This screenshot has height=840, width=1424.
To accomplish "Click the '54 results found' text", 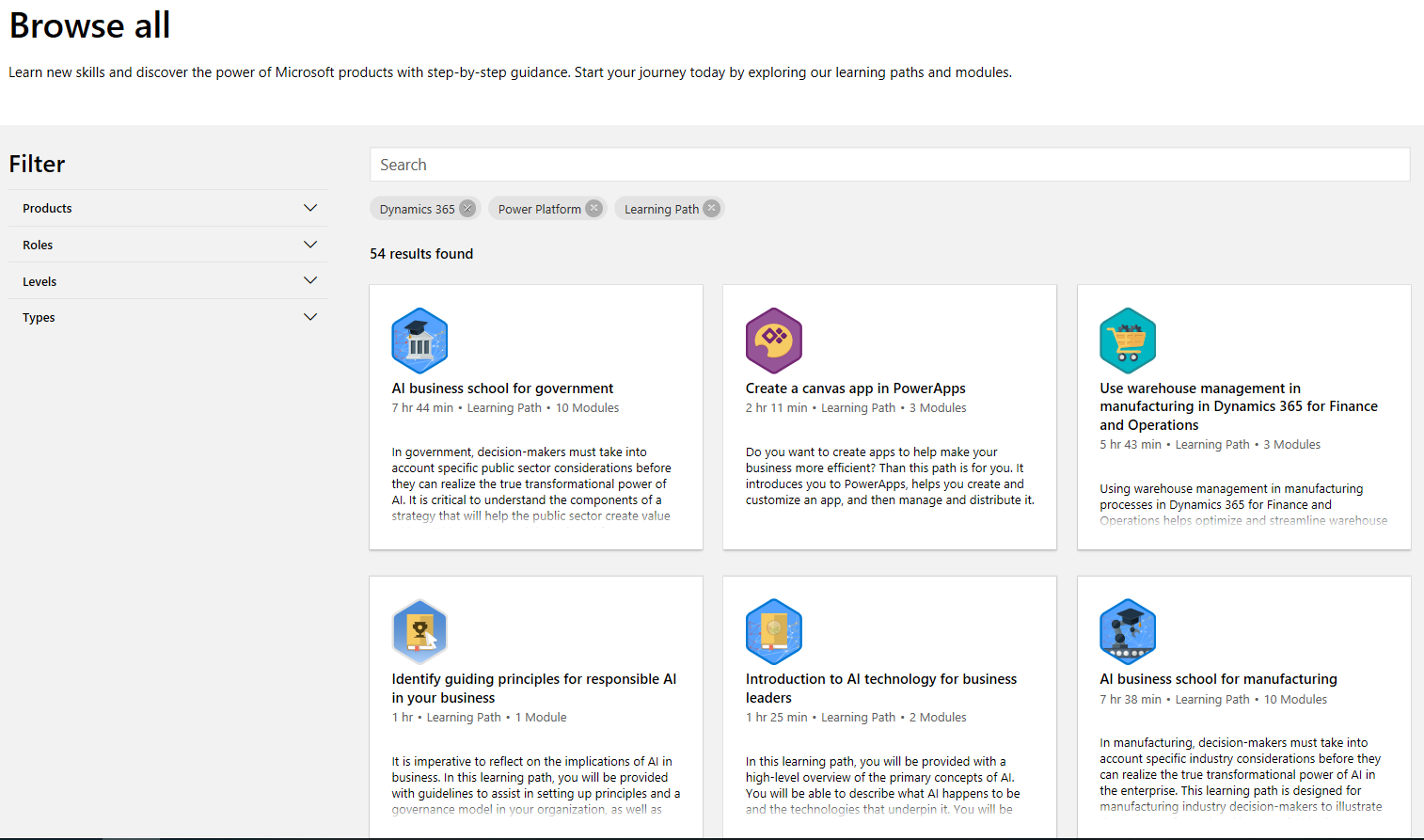I will 421,254.
